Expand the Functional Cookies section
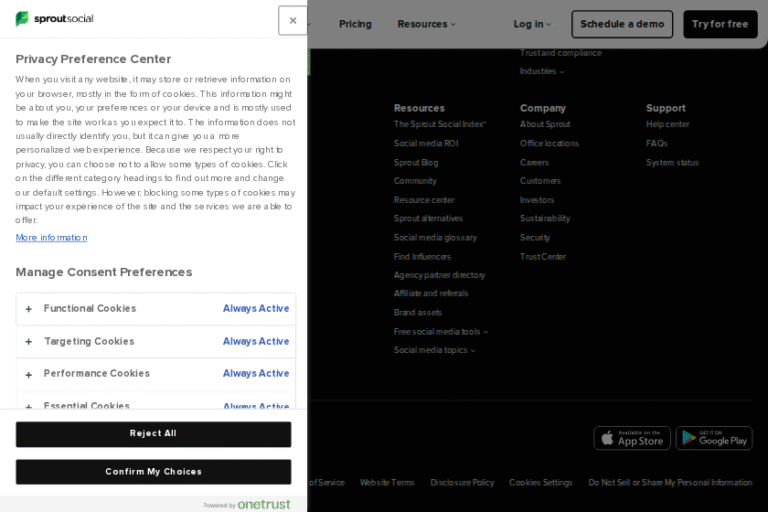 (x=90, y=309)
